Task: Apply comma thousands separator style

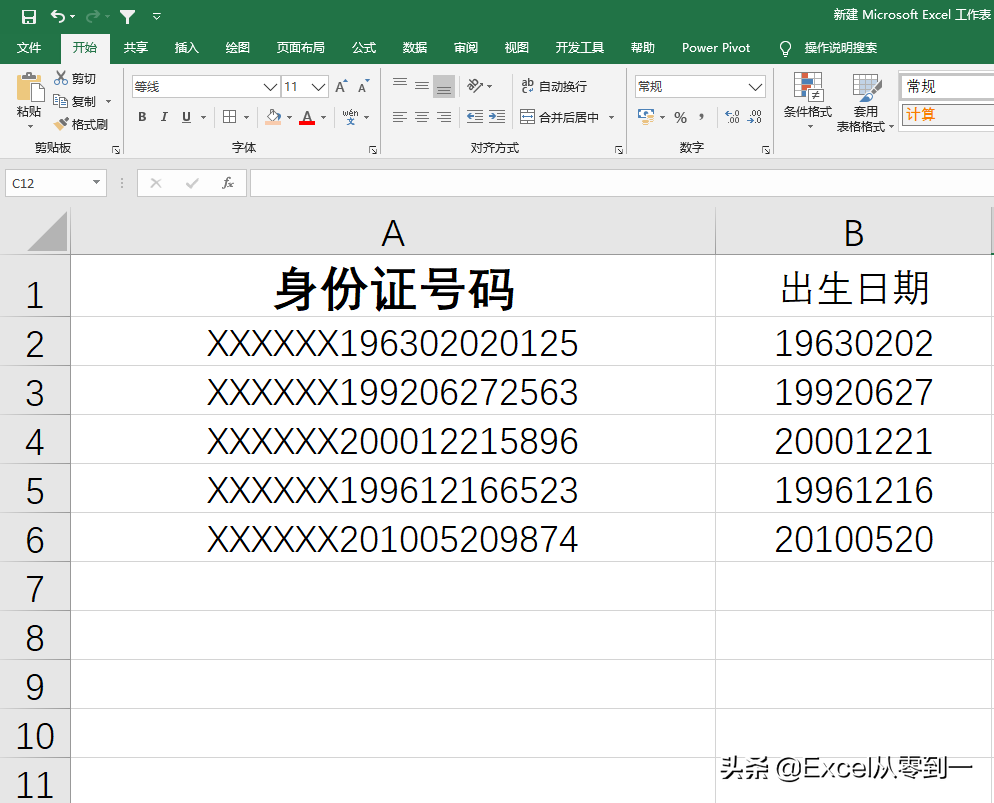Action: click(x=702, y=117)
